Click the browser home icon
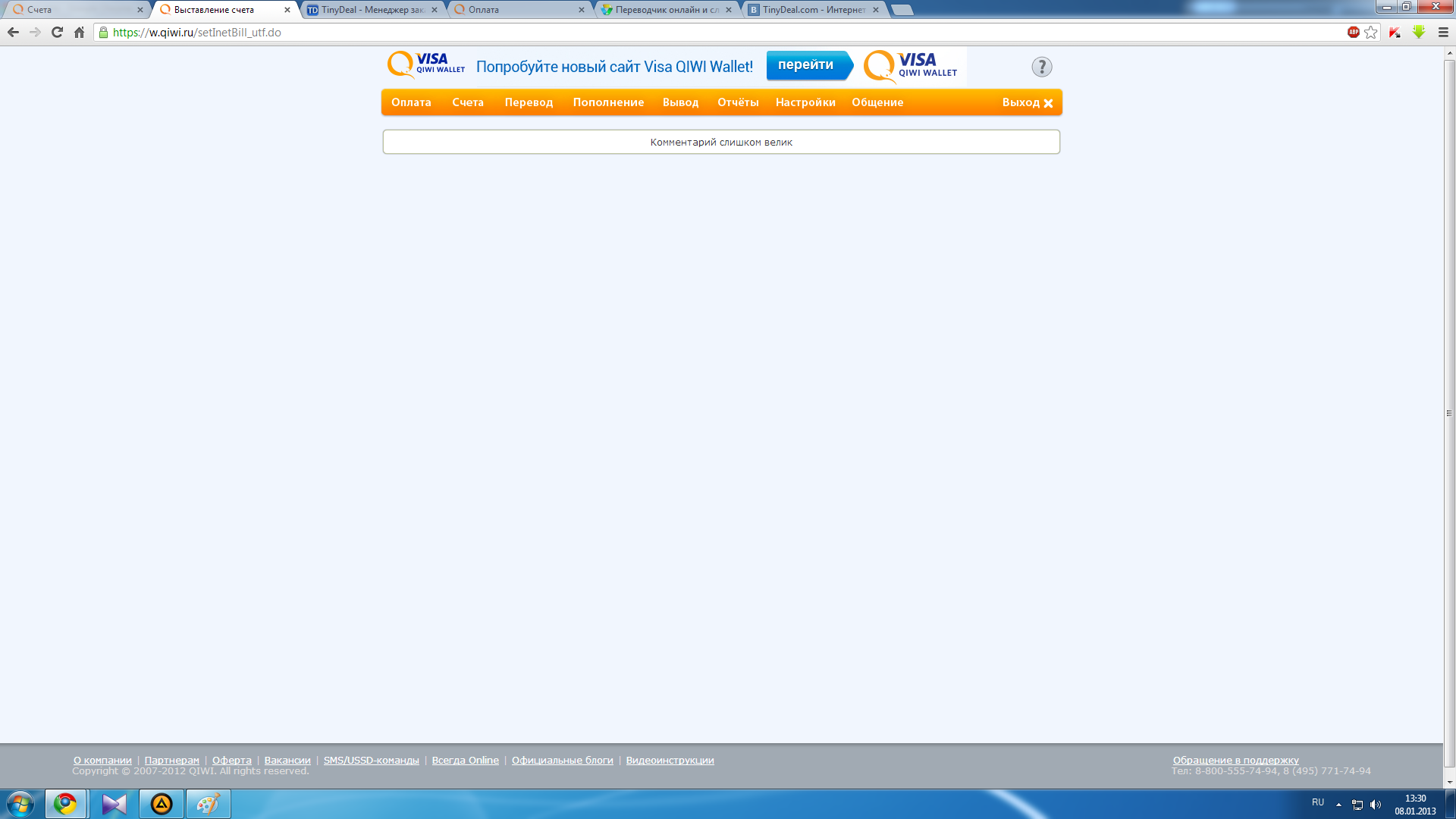Screen dimensions: 1456x819 pos(79,33)
